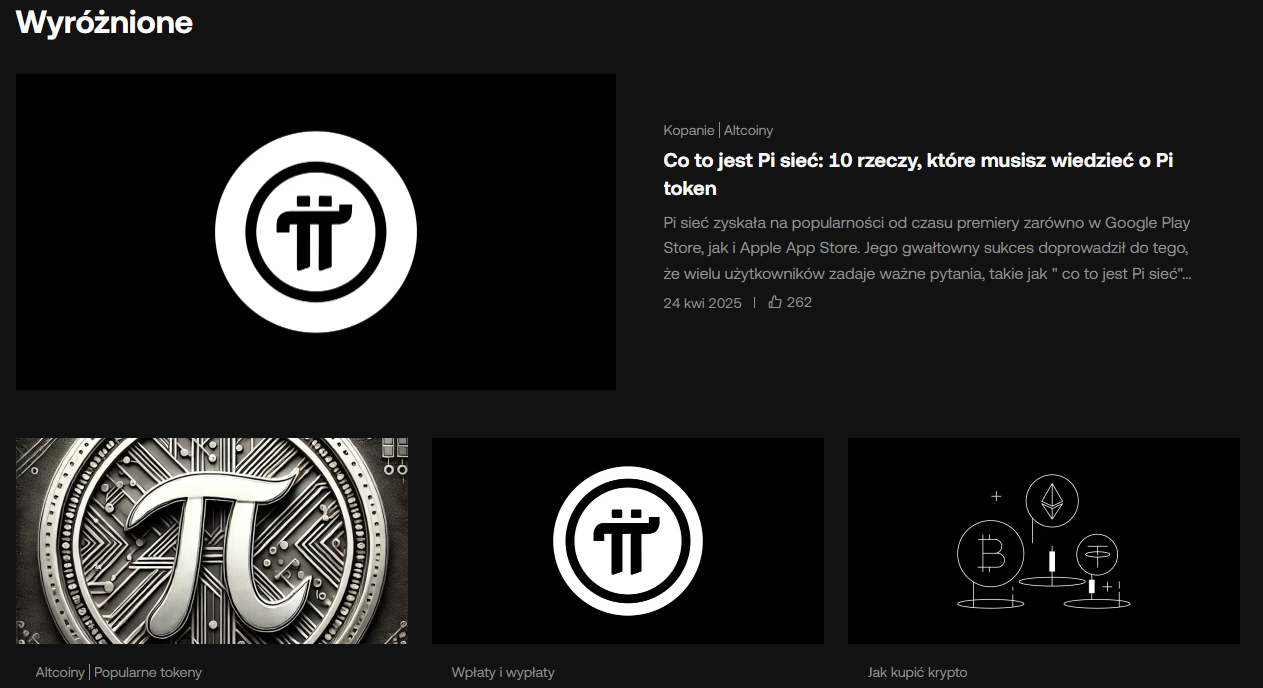Read the excerpt starting 'Pi sieć zyskała'
This screenshot has width=1263, height=688.
[x=927, y=248]
